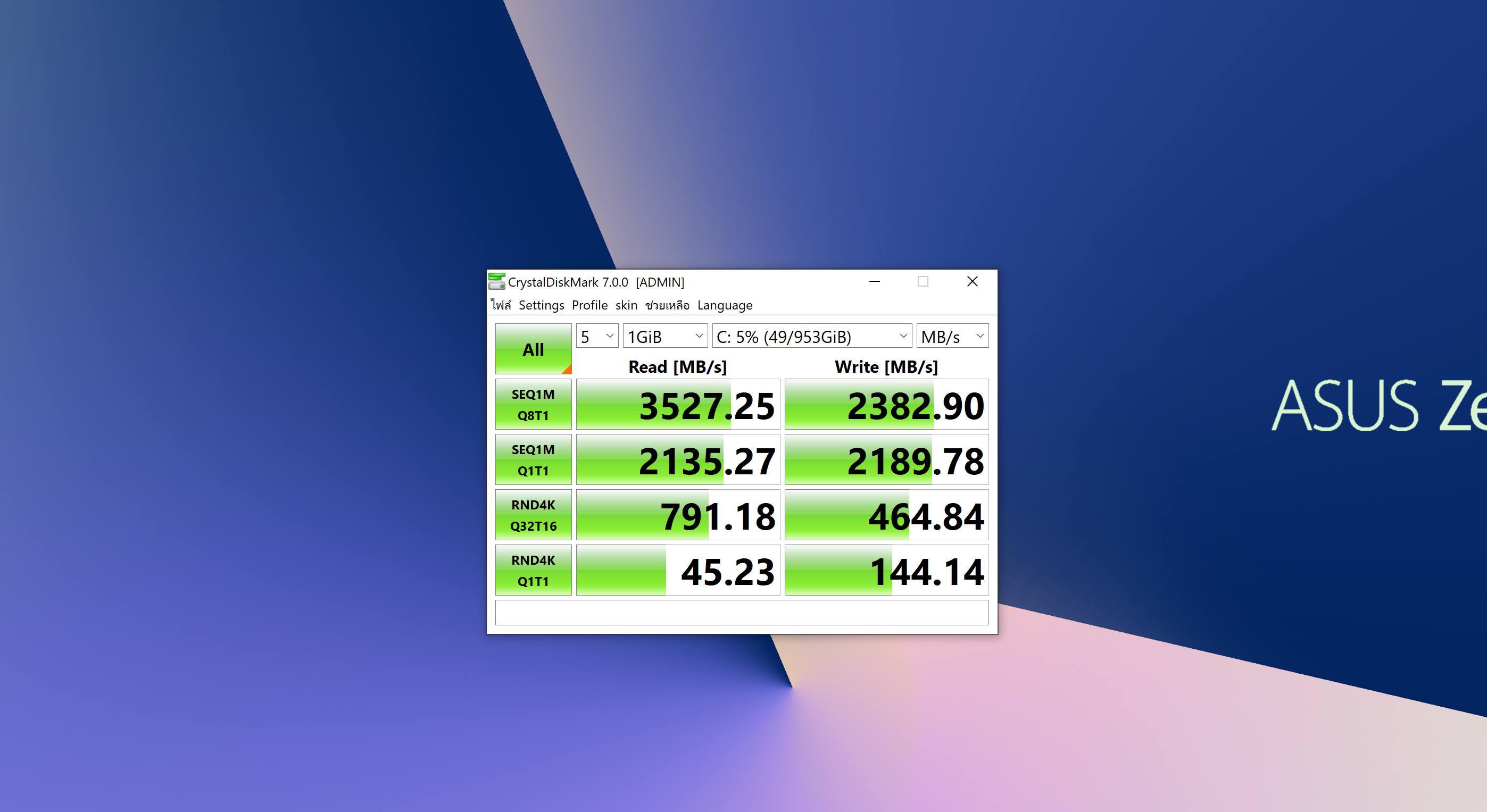
Task: Click the Read [MB/s] column header
Action: [x=677, y=367]
